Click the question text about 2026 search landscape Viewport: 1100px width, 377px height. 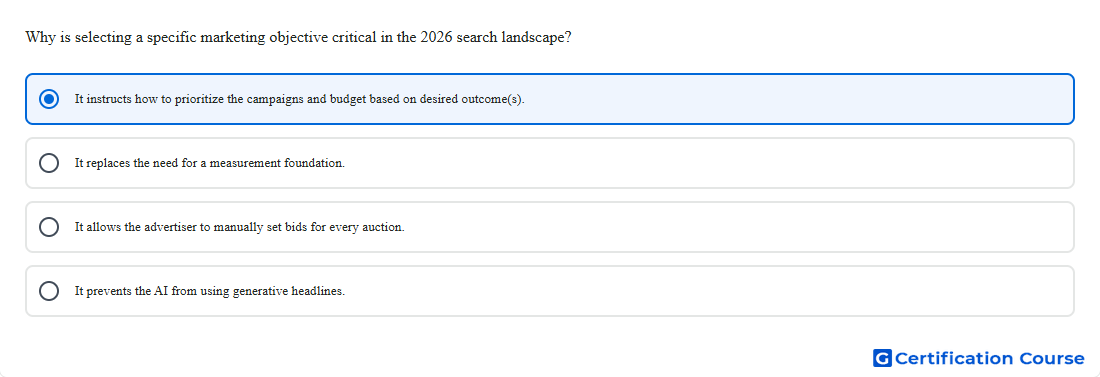click(x=298, y=37)
